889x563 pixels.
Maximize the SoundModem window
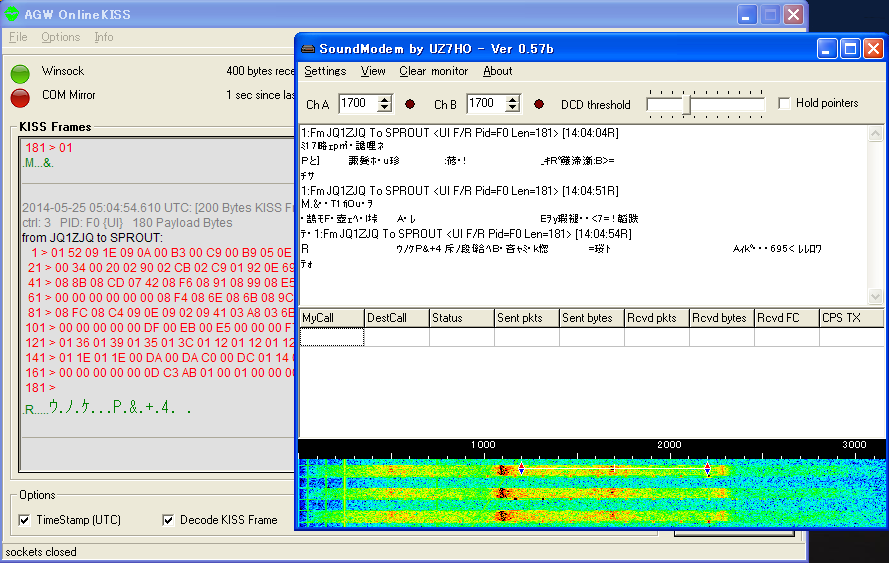tap(850, 49)
